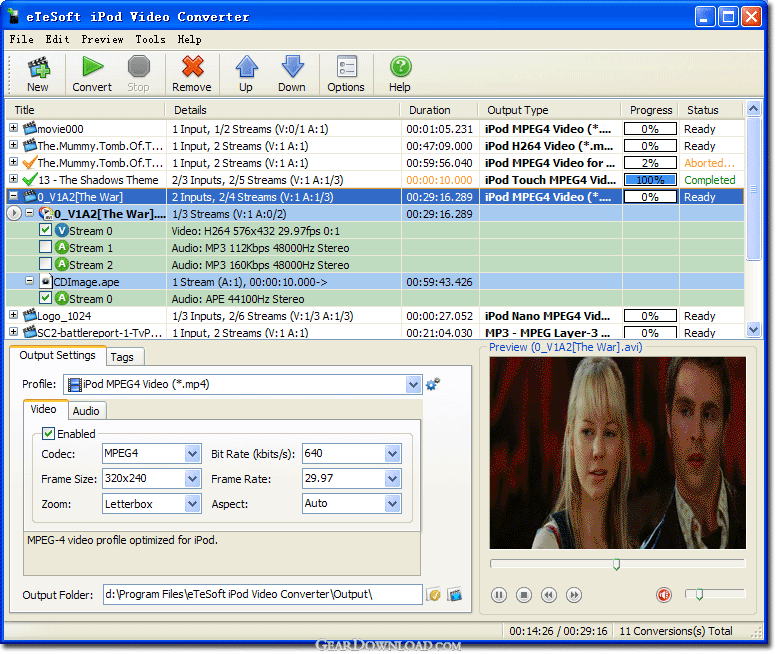This screenshot has width=778, height=654.
Task: Check the Stream 2 audio checkbox
Action: [46, 265]
